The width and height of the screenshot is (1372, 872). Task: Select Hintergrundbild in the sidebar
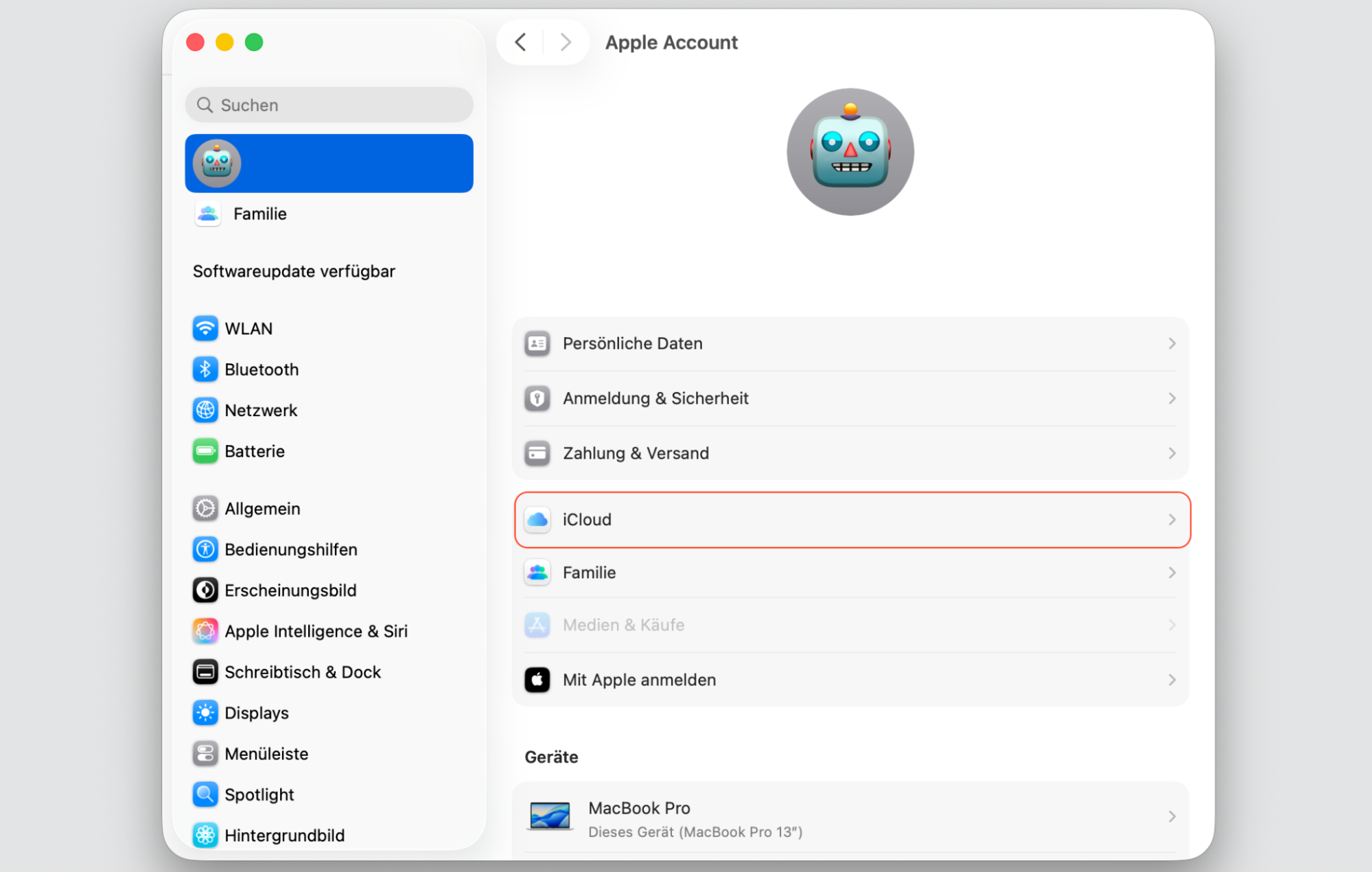tap(329, 836)
